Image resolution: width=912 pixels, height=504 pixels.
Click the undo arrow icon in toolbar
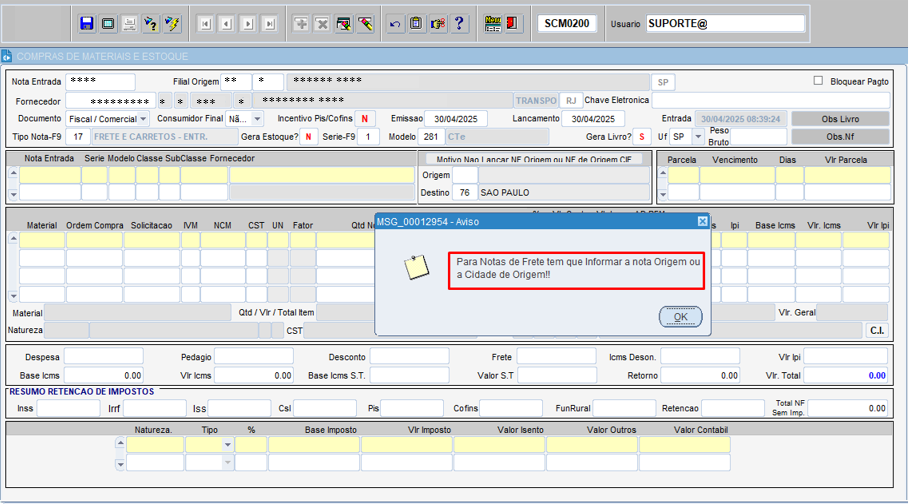click(x=395, y=23)
